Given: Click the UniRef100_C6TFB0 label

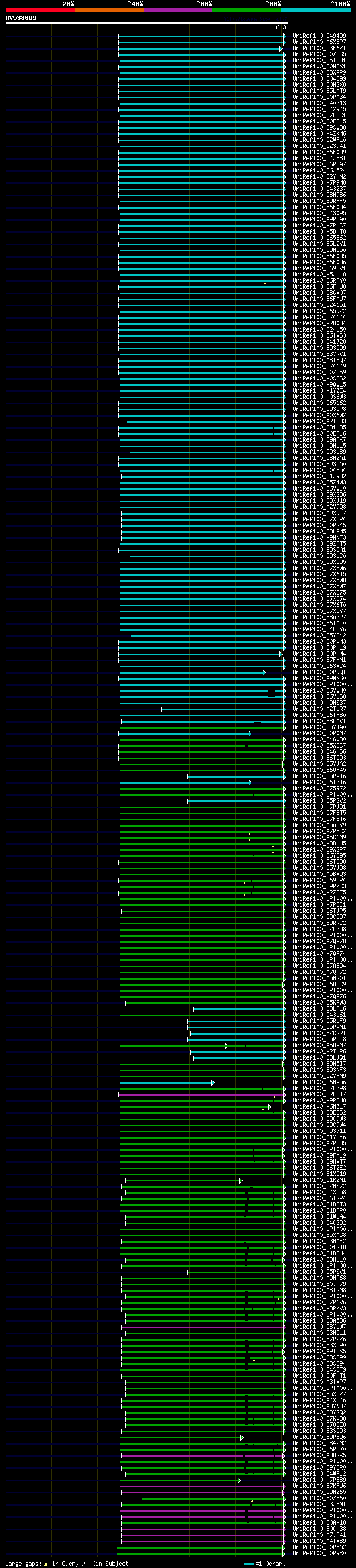Looking at the screenshot, I should 319,715.
